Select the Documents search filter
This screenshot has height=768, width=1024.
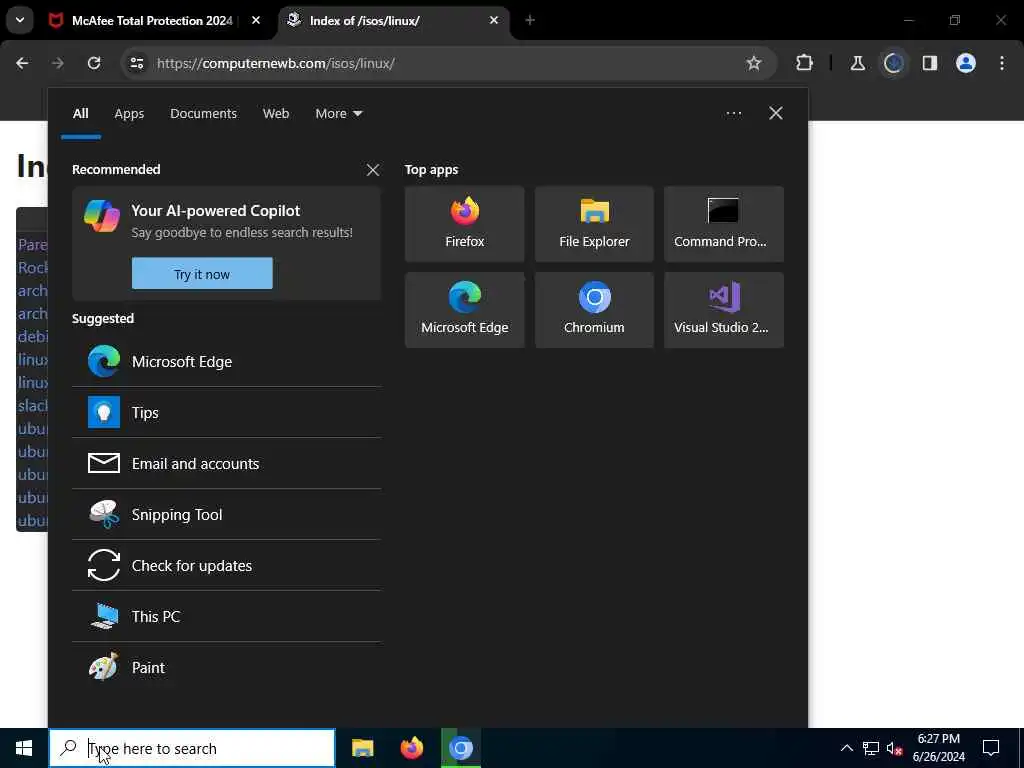click(x=203, y=114)
